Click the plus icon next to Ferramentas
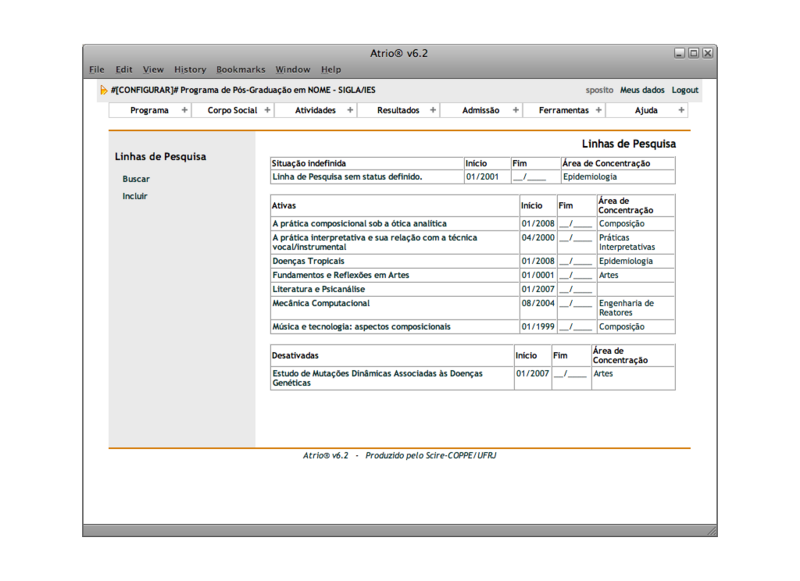This screenshot has height=581, width=800. pyautogui.click(x=599, y=111)
